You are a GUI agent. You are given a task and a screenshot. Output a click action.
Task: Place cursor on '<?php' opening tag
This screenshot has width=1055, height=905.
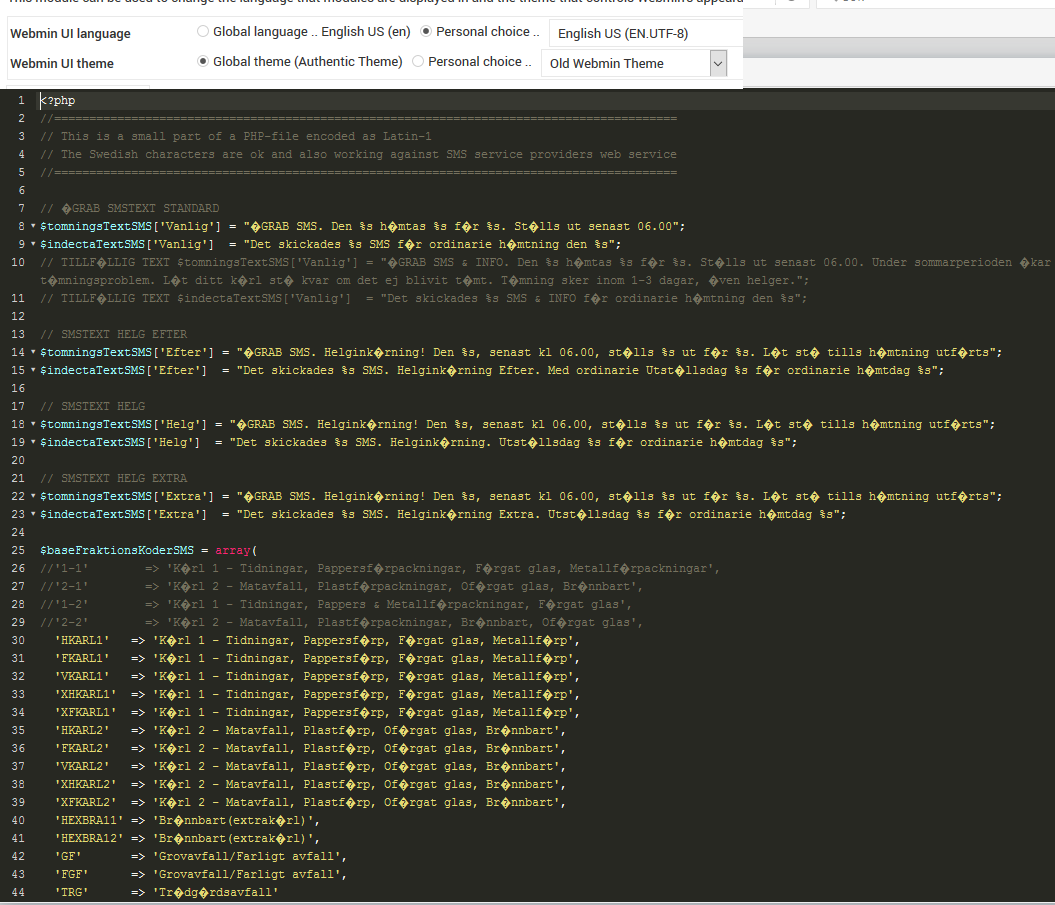click(x=58, y=100)
